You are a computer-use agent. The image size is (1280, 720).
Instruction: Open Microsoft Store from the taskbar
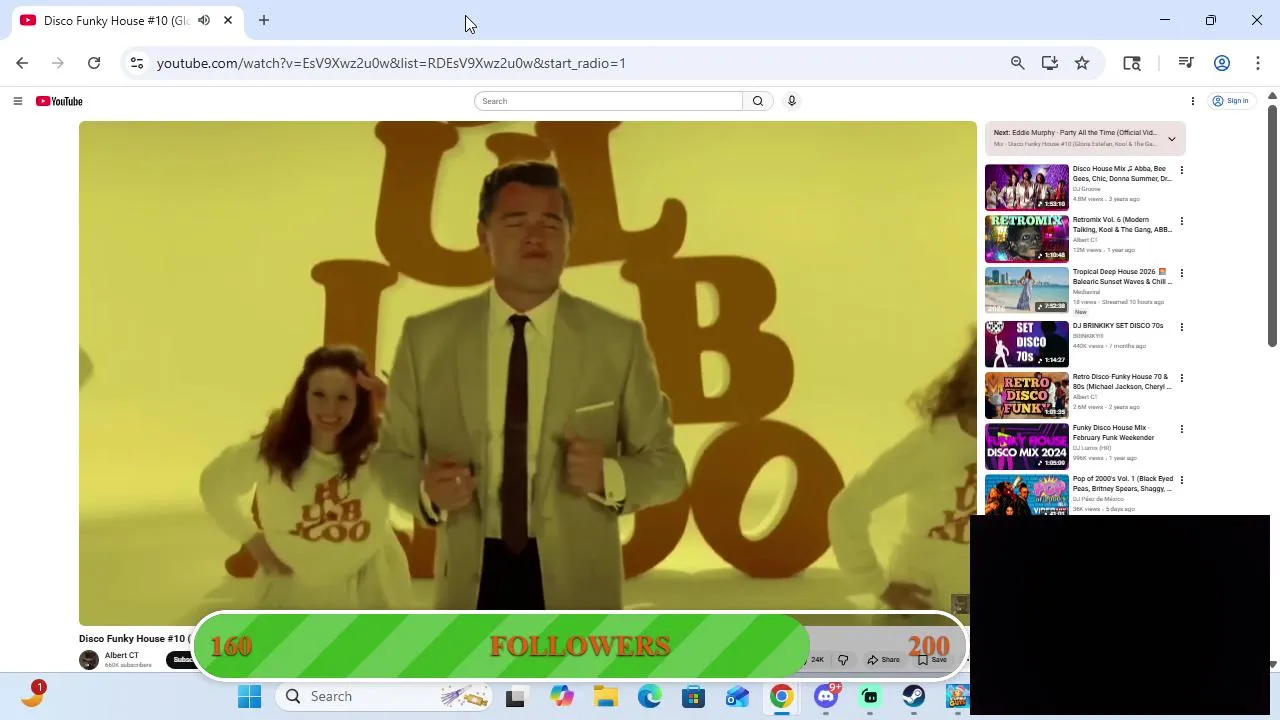click(x=694, y=696)
